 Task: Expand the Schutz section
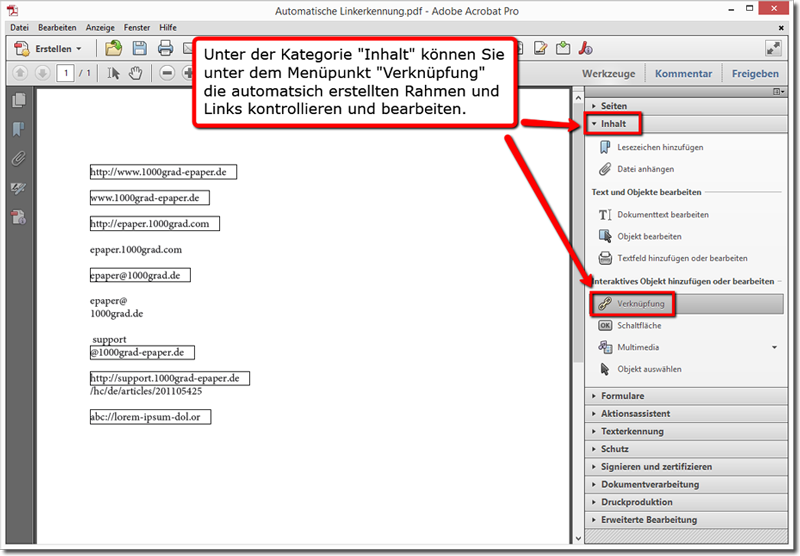pyautogui.click(x=686, y=449)
